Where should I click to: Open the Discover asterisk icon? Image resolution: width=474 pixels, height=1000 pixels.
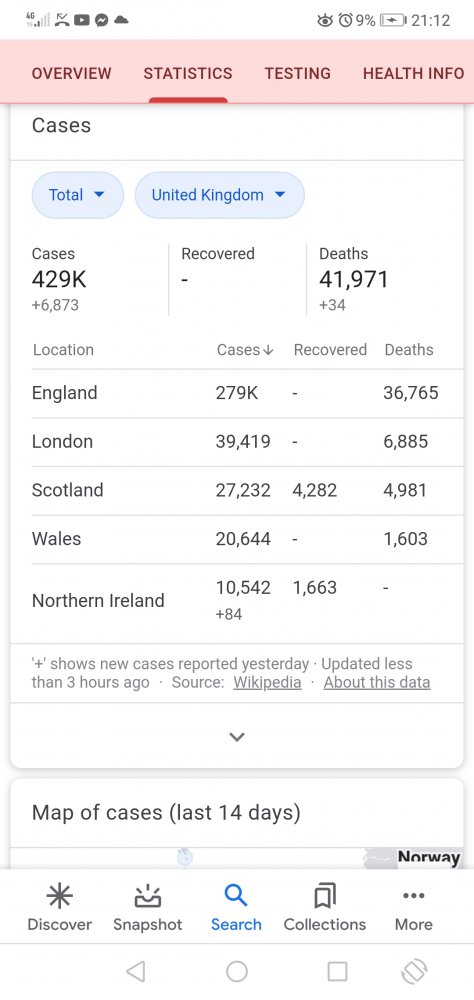point(59,896)
